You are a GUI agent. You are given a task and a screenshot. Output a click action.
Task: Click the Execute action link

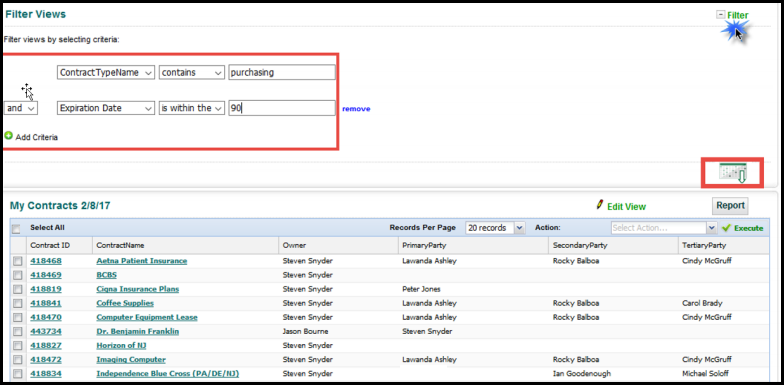(x=748, y=228)
